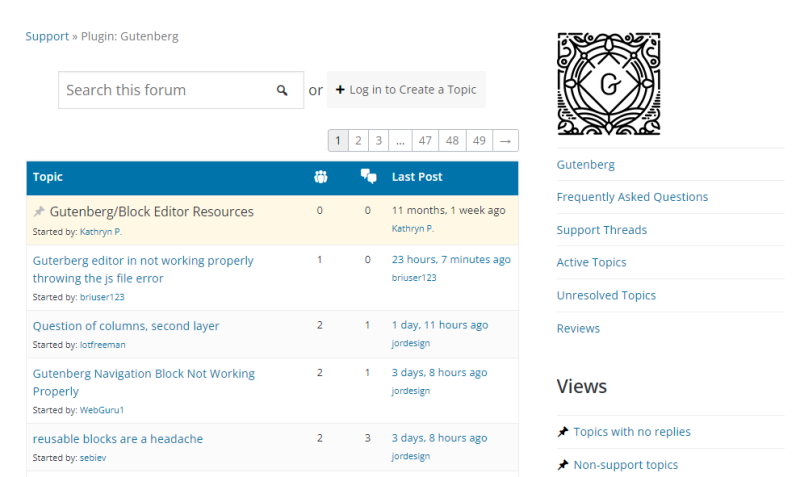This screenshot has width=800, height=477.
Task: Open Active Topics
Action: [x=591, y=262]
